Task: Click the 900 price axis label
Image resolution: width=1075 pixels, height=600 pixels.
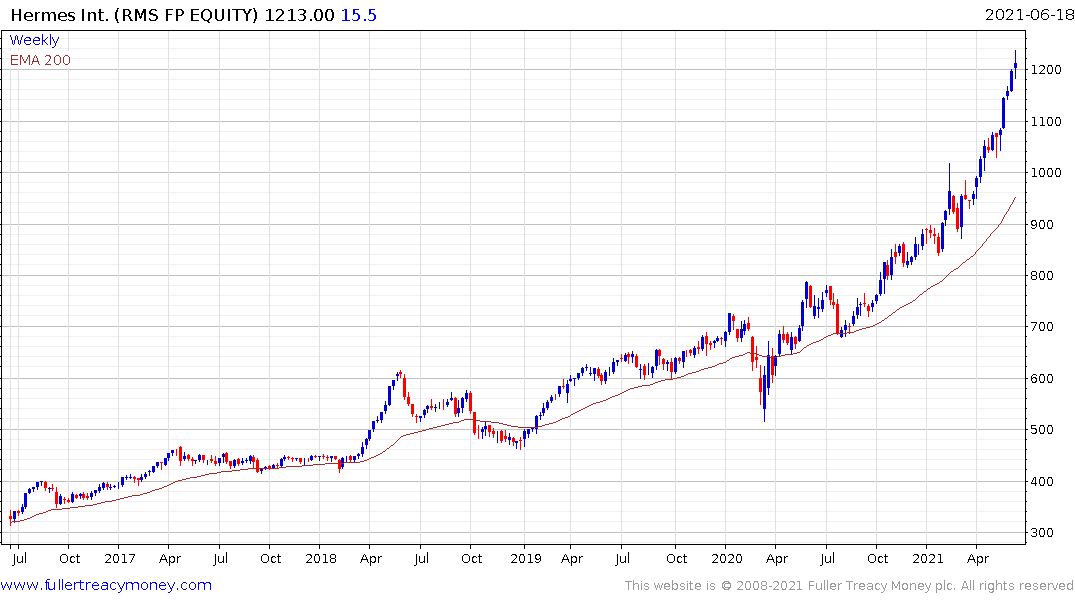Action: point(1042,225)
